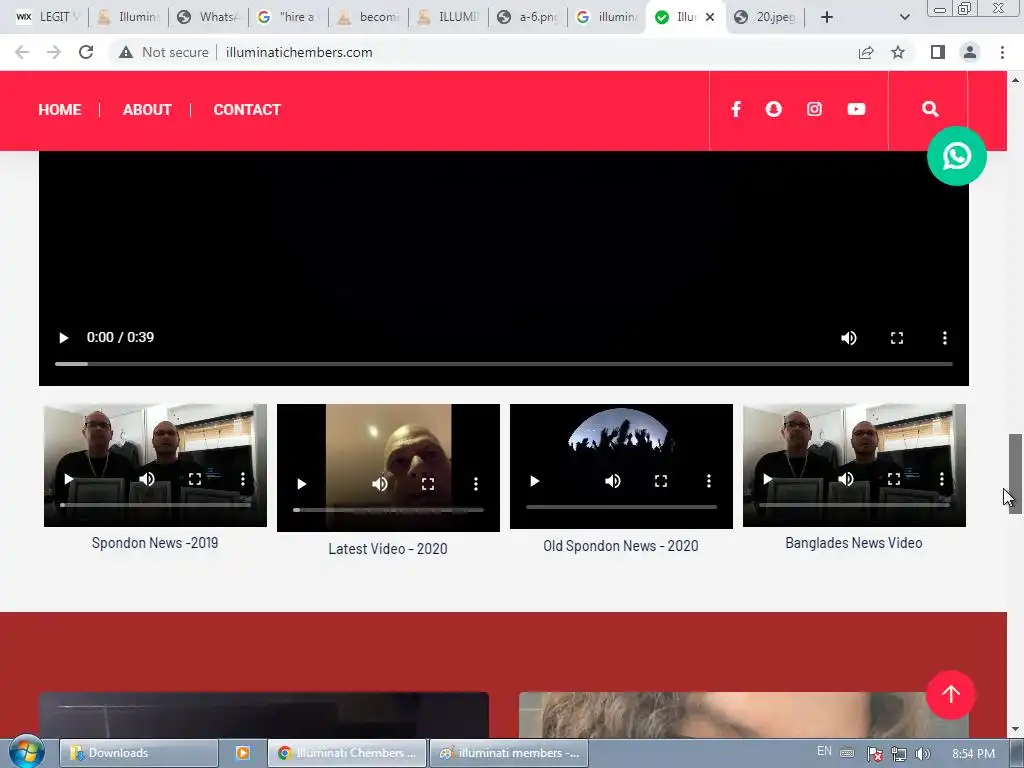1024x768 pixels.
Task: Reload the current page
Action: tap(86, 52)
